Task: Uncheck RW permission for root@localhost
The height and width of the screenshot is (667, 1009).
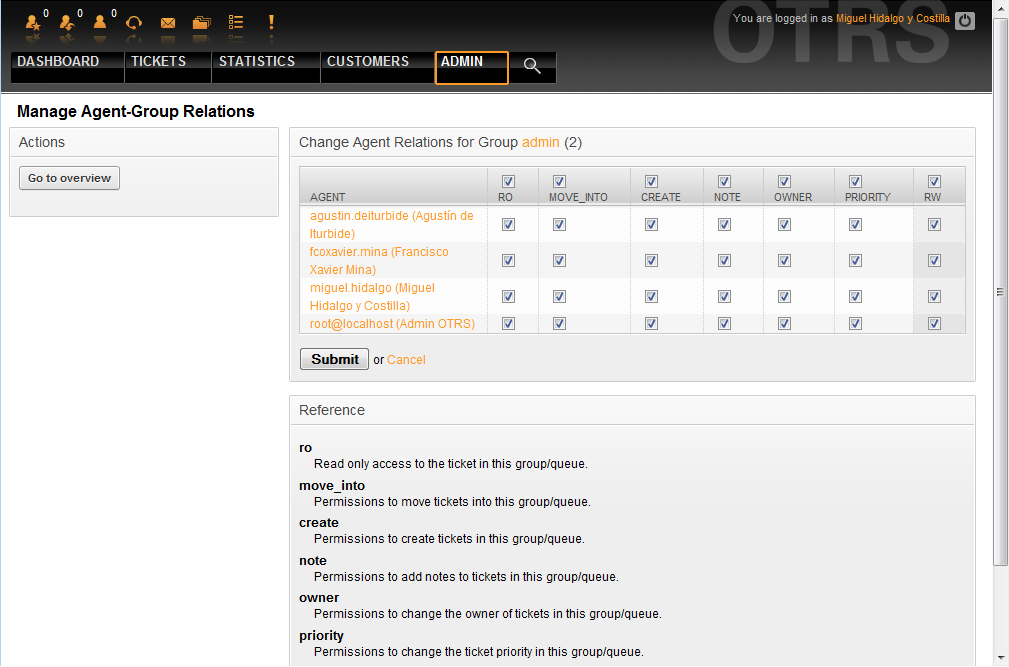Action: (934, 323)
